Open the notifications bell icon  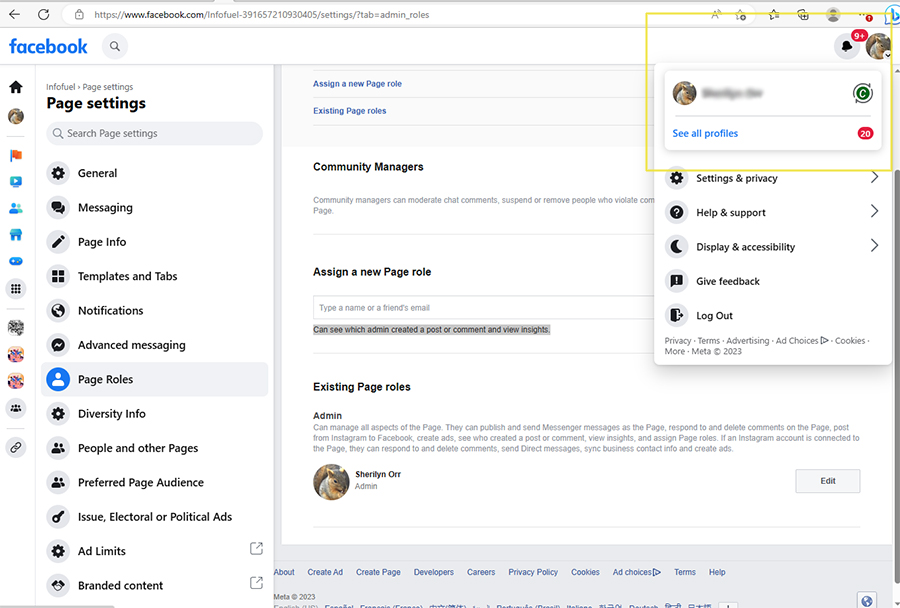coord(847,46)
